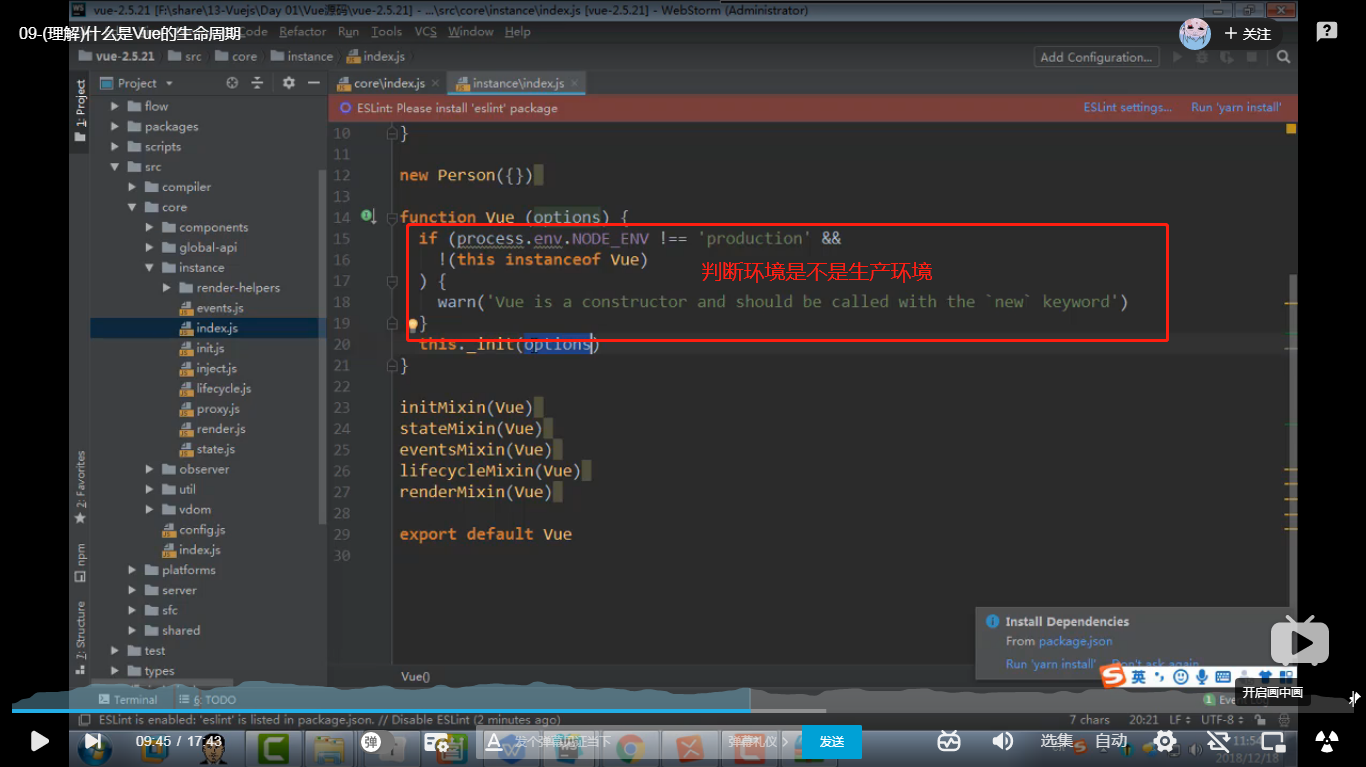This screenshot has height=767, width=1366.
Task: Open the video player settings gear
Action: tap(1165, 741)
